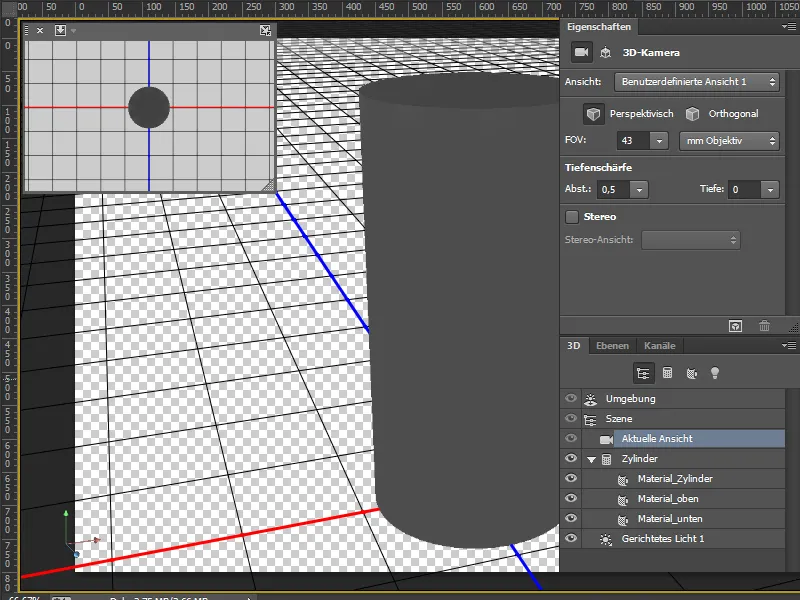Filter 3D panel by whole scene
This screenshot has height=600, width=800.
pyautogui.click(x=643, y=373)
